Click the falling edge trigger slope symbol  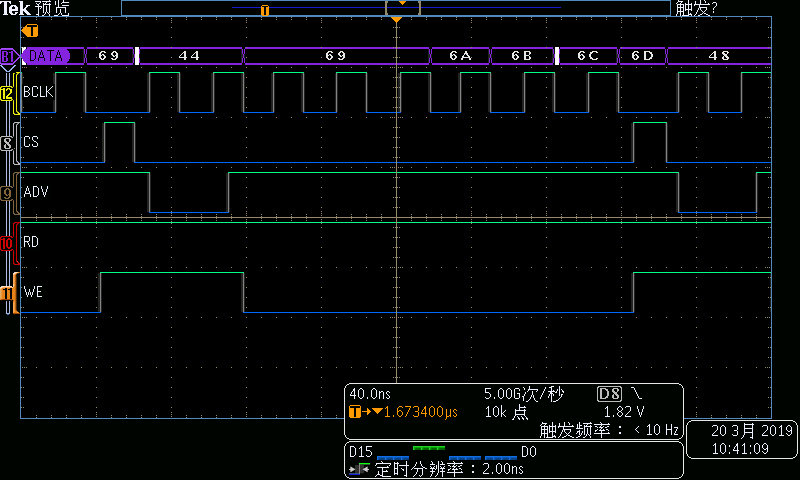pos(636,393)
